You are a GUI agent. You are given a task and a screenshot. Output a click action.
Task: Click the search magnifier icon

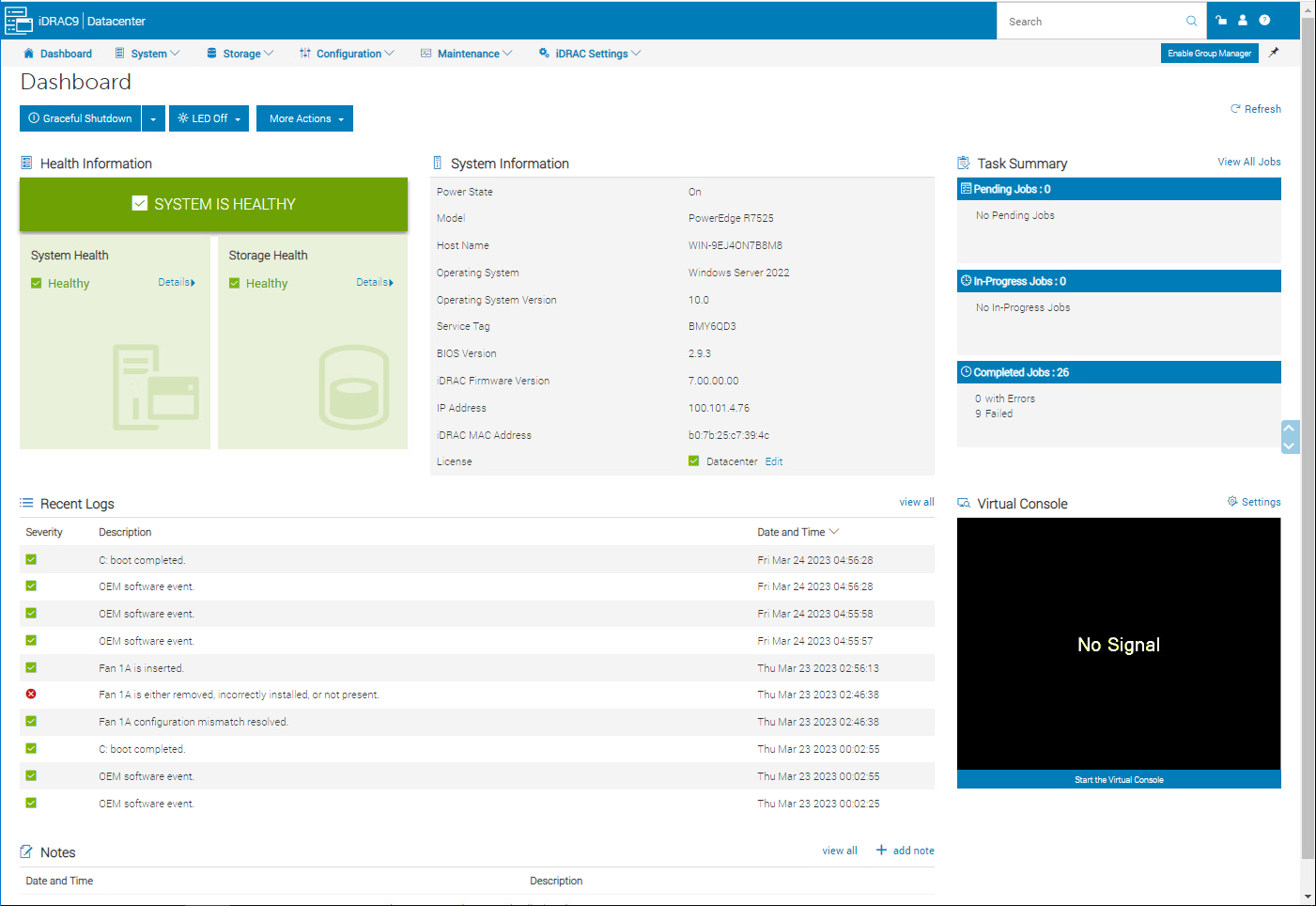(1191, 21)
